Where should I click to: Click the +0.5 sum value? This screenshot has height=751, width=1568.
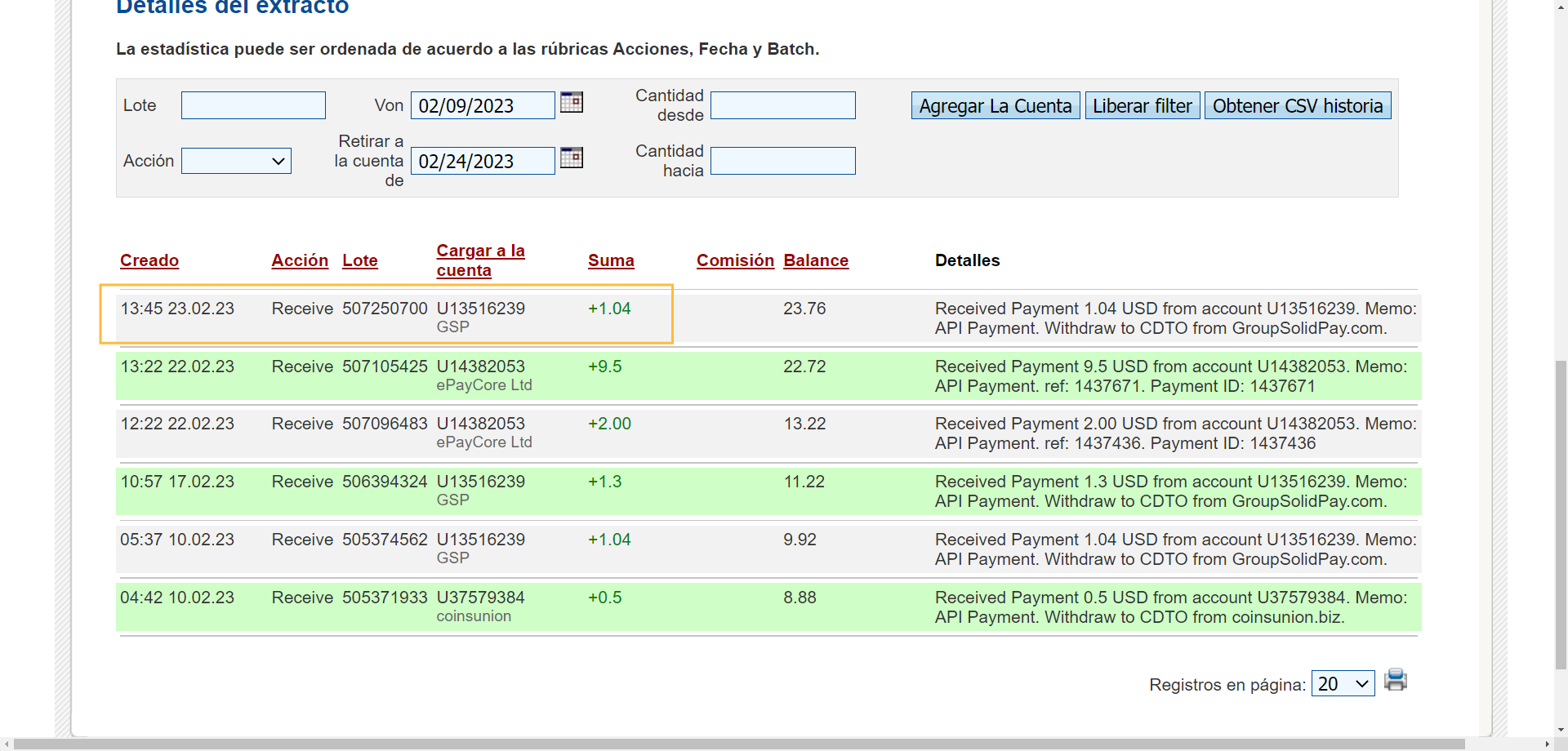pyautogui.click(x=605, y=598)
